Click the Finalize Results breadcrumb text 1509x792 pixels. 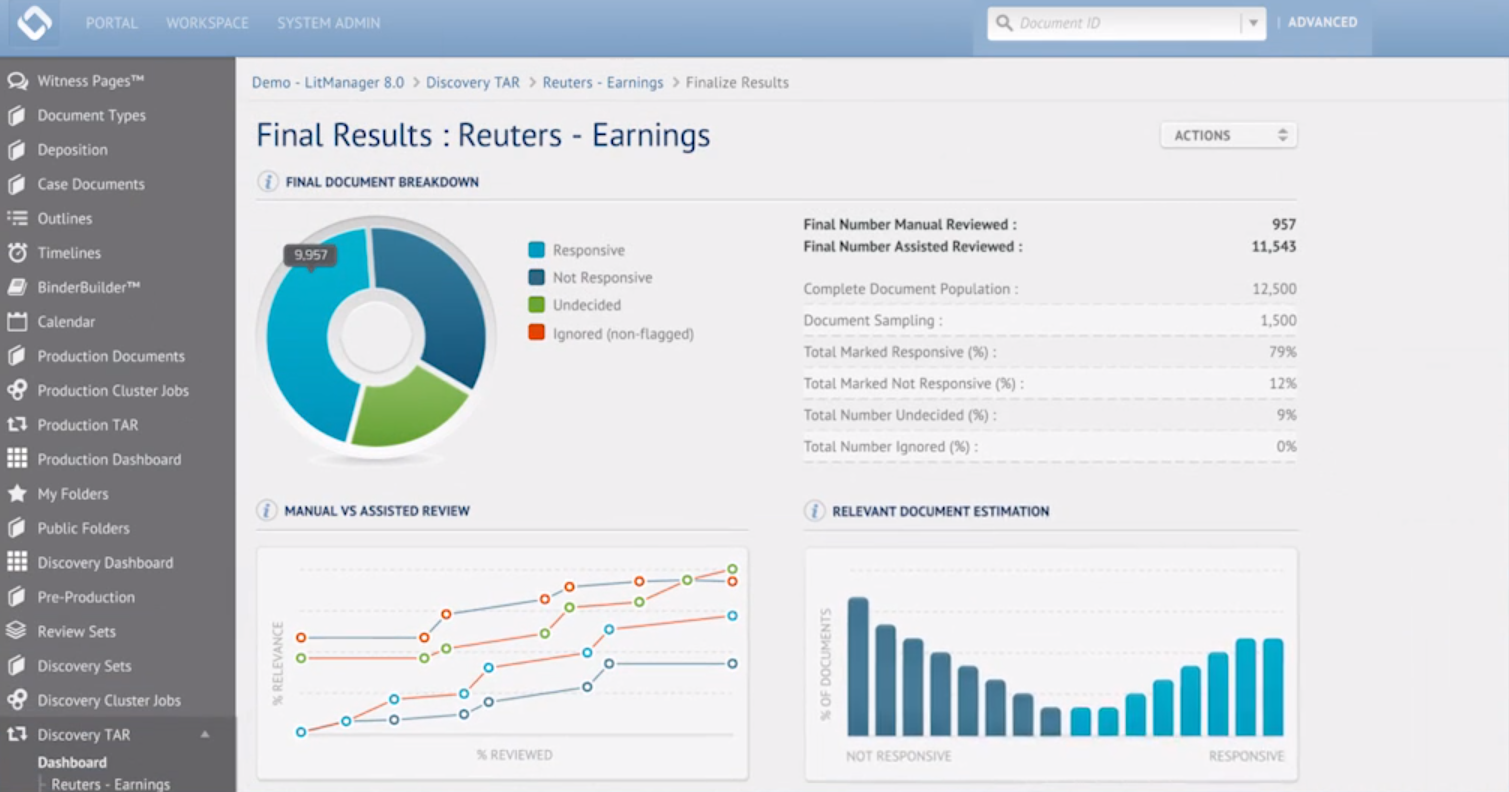(x=737, y=83)
